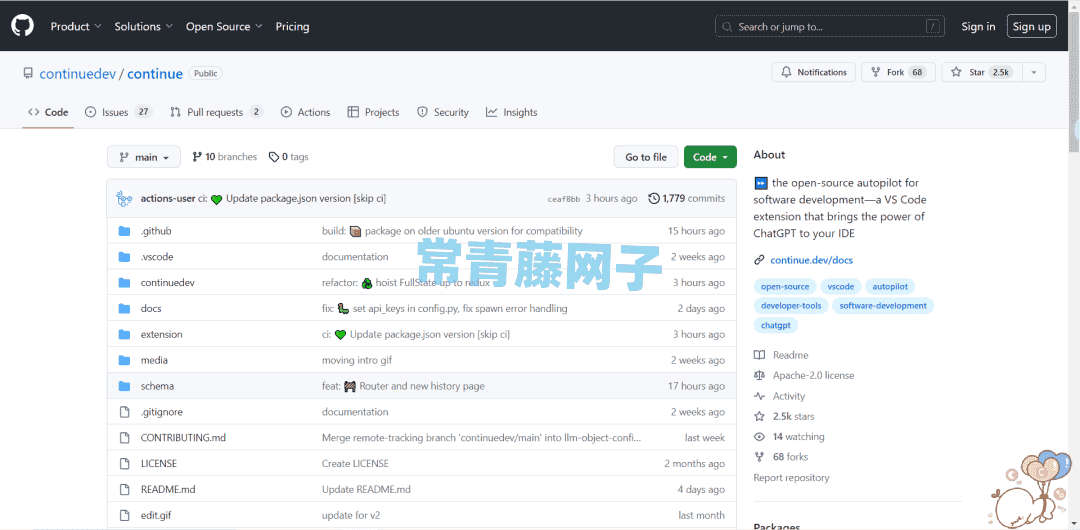The image size is (1080, 530).
Task: Select the vscode topic tag
Action: (x=840, y=286)
